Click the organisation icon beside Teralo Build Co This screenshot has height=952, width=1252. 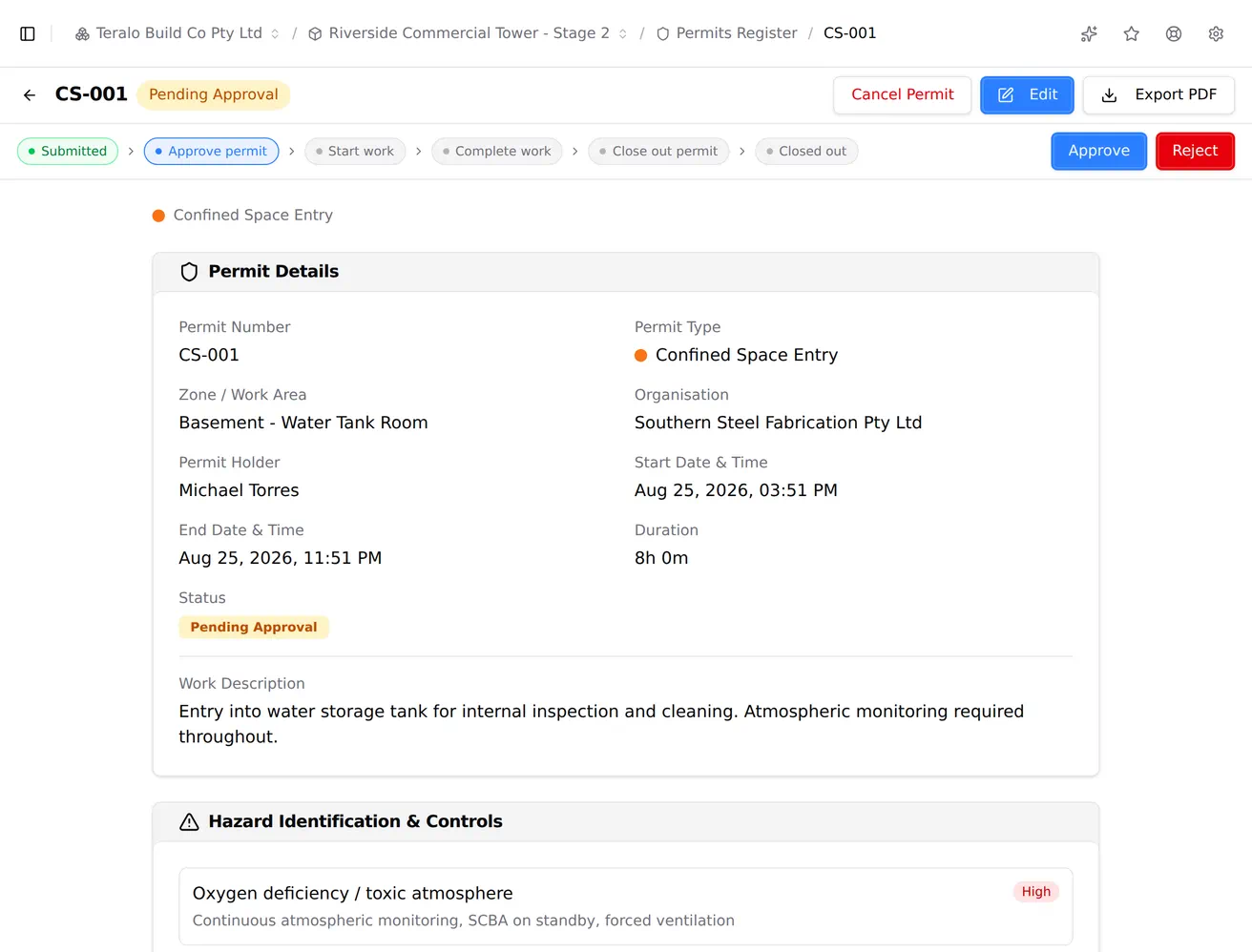click(x=83, y=33)
